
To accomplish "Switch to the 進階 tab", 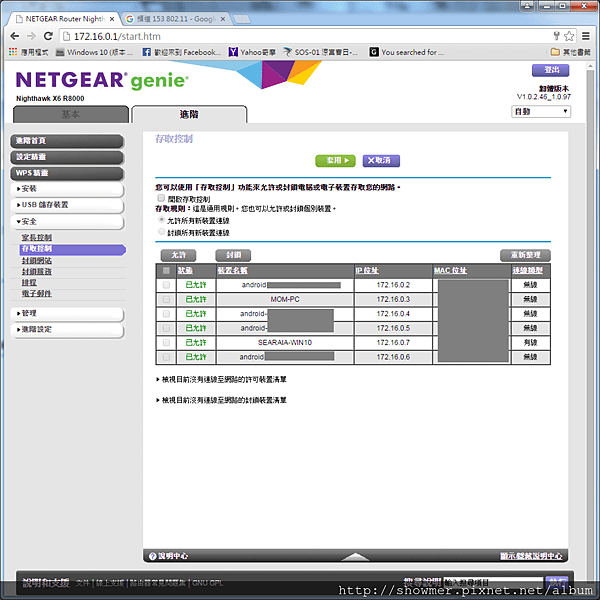I will pyautogui.click(x=189, y=114).
